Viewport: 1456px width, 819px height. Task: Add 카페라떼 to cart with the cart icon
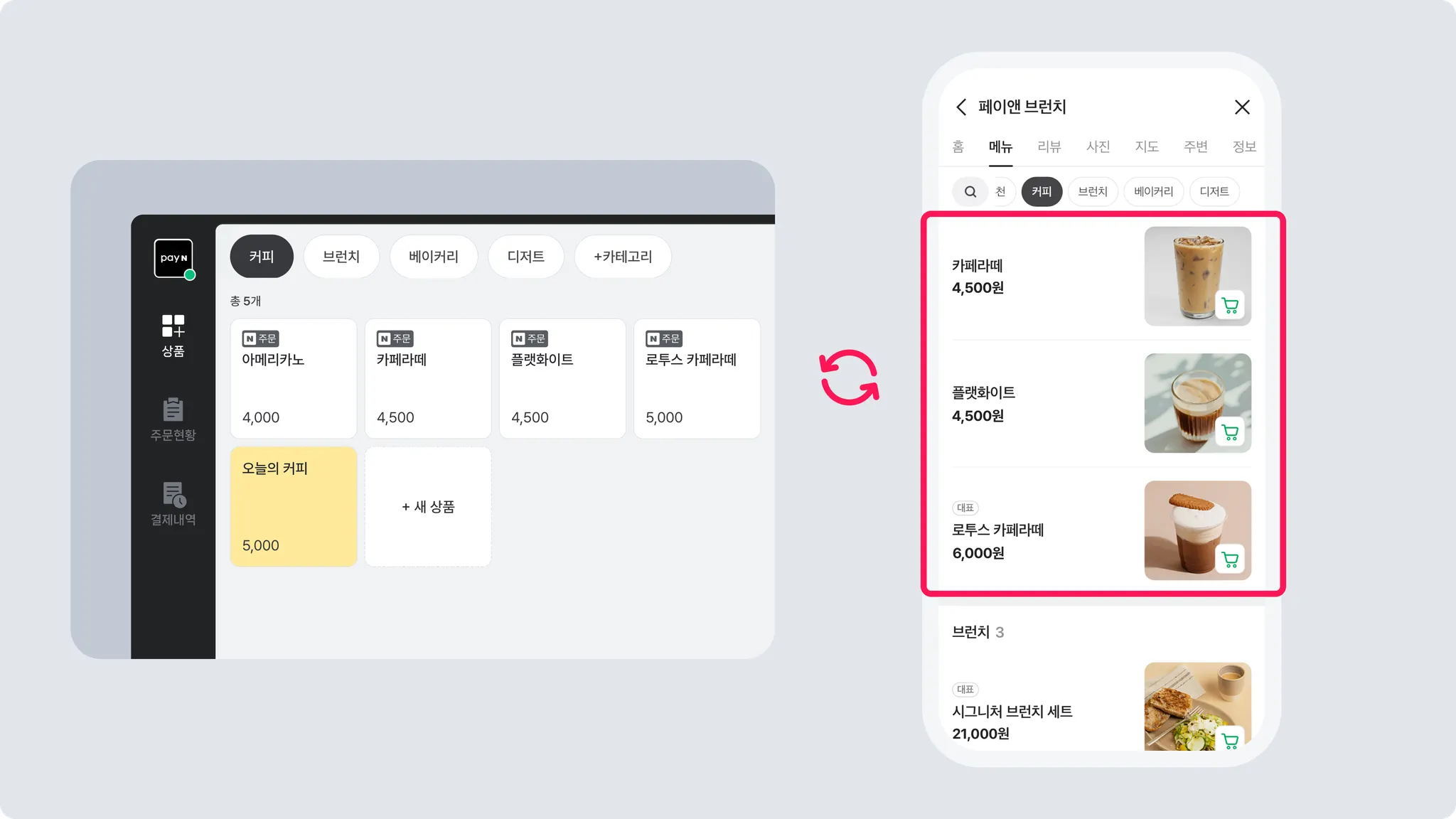coord(1229,306)
